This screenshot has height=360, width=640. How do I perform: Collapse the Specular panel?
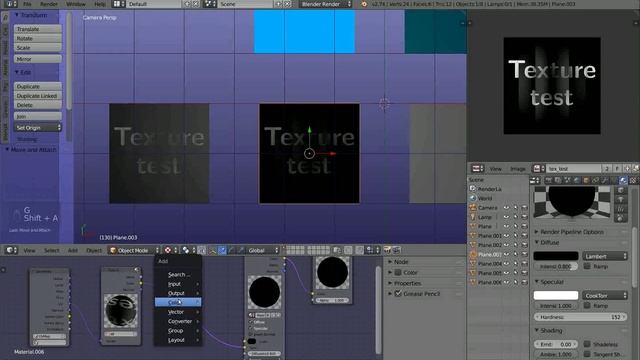click(x=537, y=282)
